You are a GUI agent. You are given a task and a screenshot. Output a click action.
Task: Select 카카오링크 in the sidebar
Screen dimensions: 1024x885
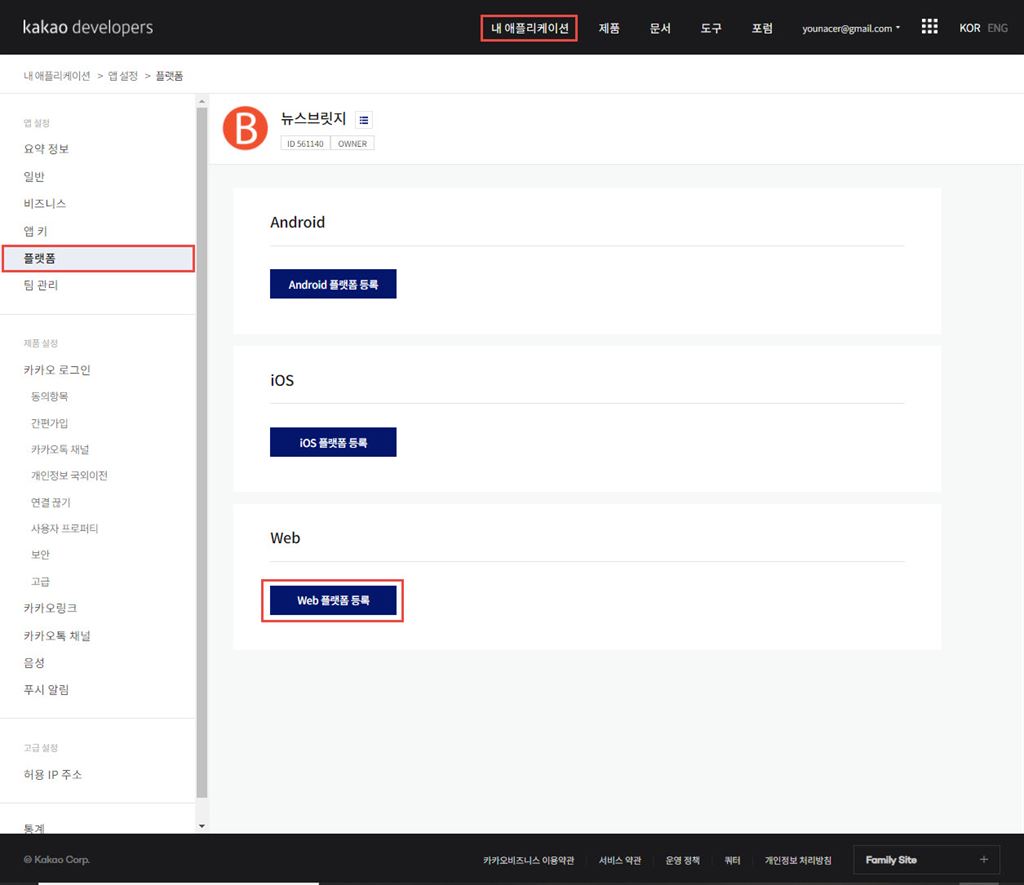[50, 608]
